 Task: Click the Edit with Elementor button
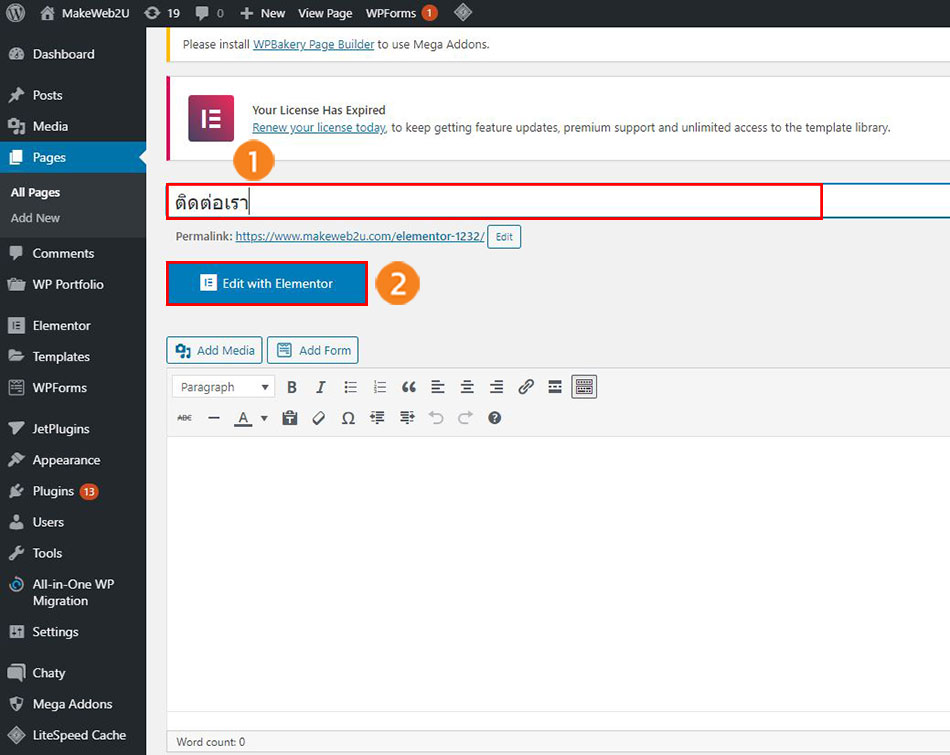pos(267,283)
